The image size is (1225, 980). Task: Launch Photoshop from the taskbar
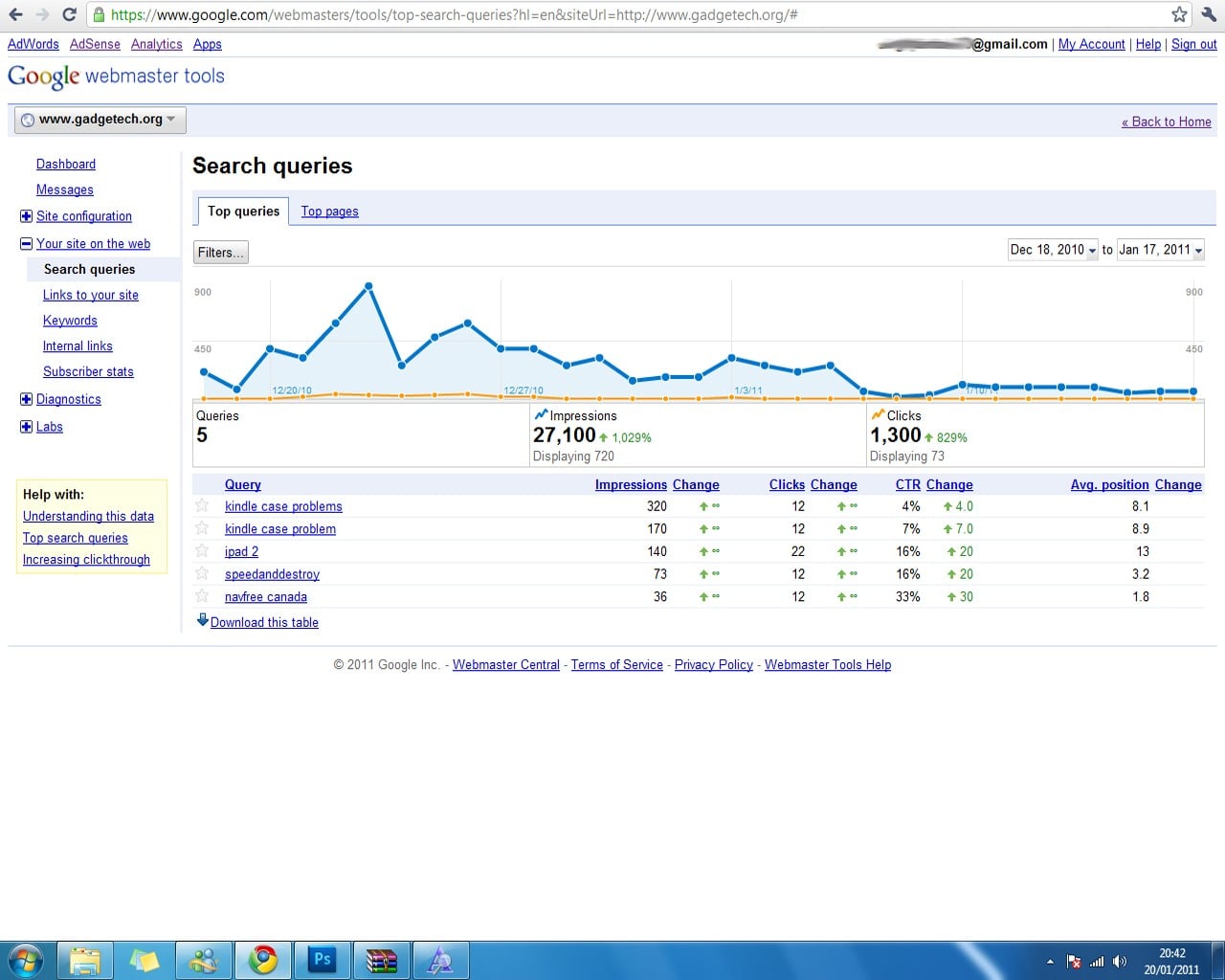click(323, 960)
